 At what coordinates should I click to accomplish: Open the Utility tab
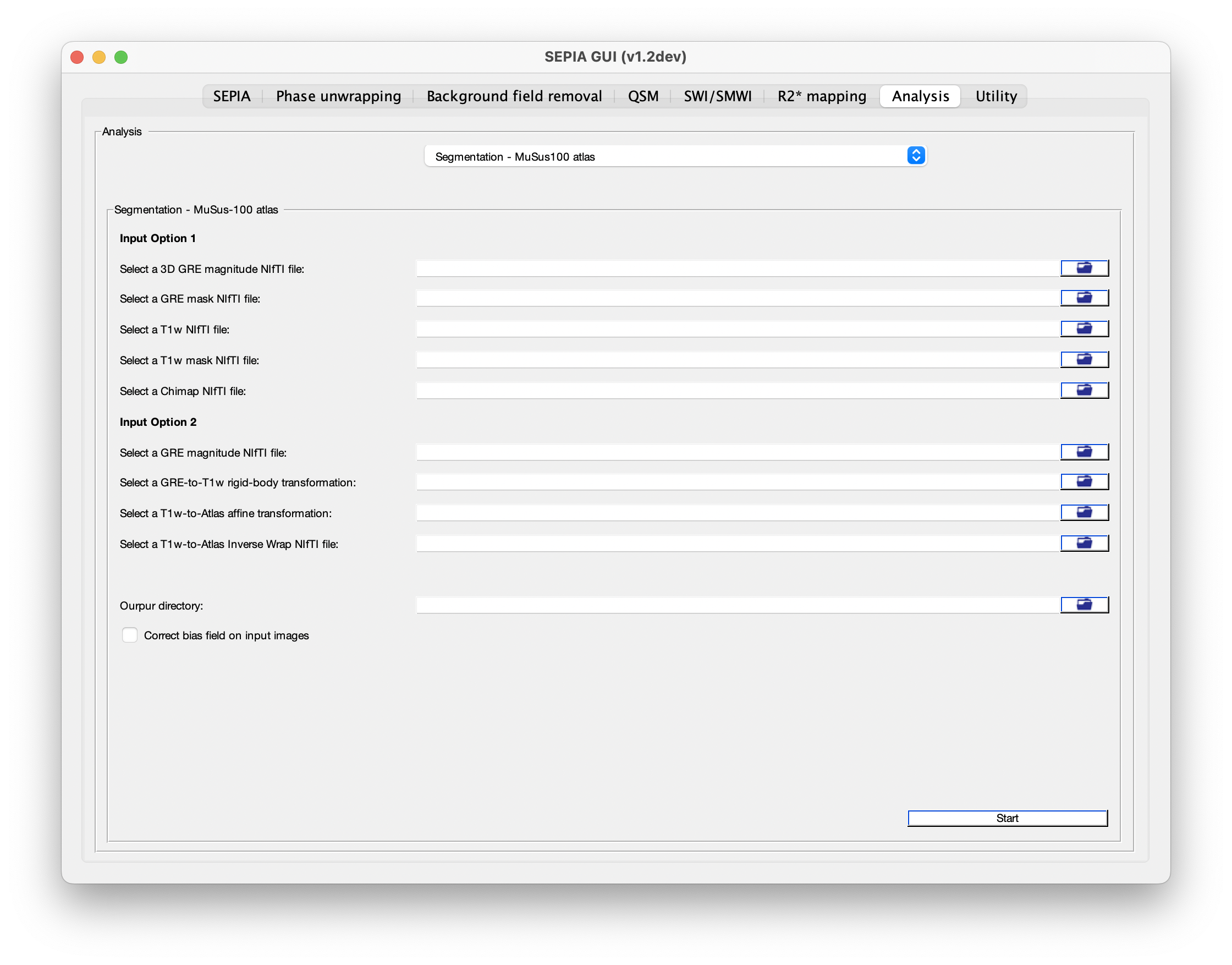coord(996,96)
